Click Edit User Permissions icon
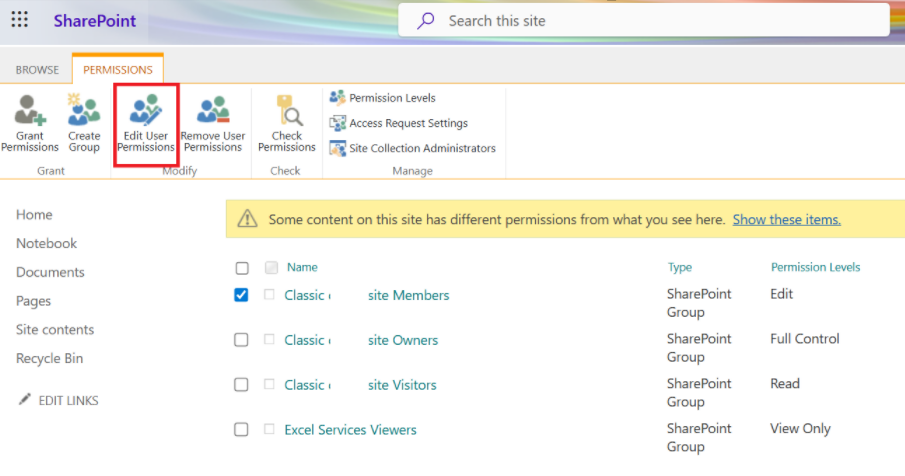This screenshot has height=476, width=905. [x=146, y=110]
